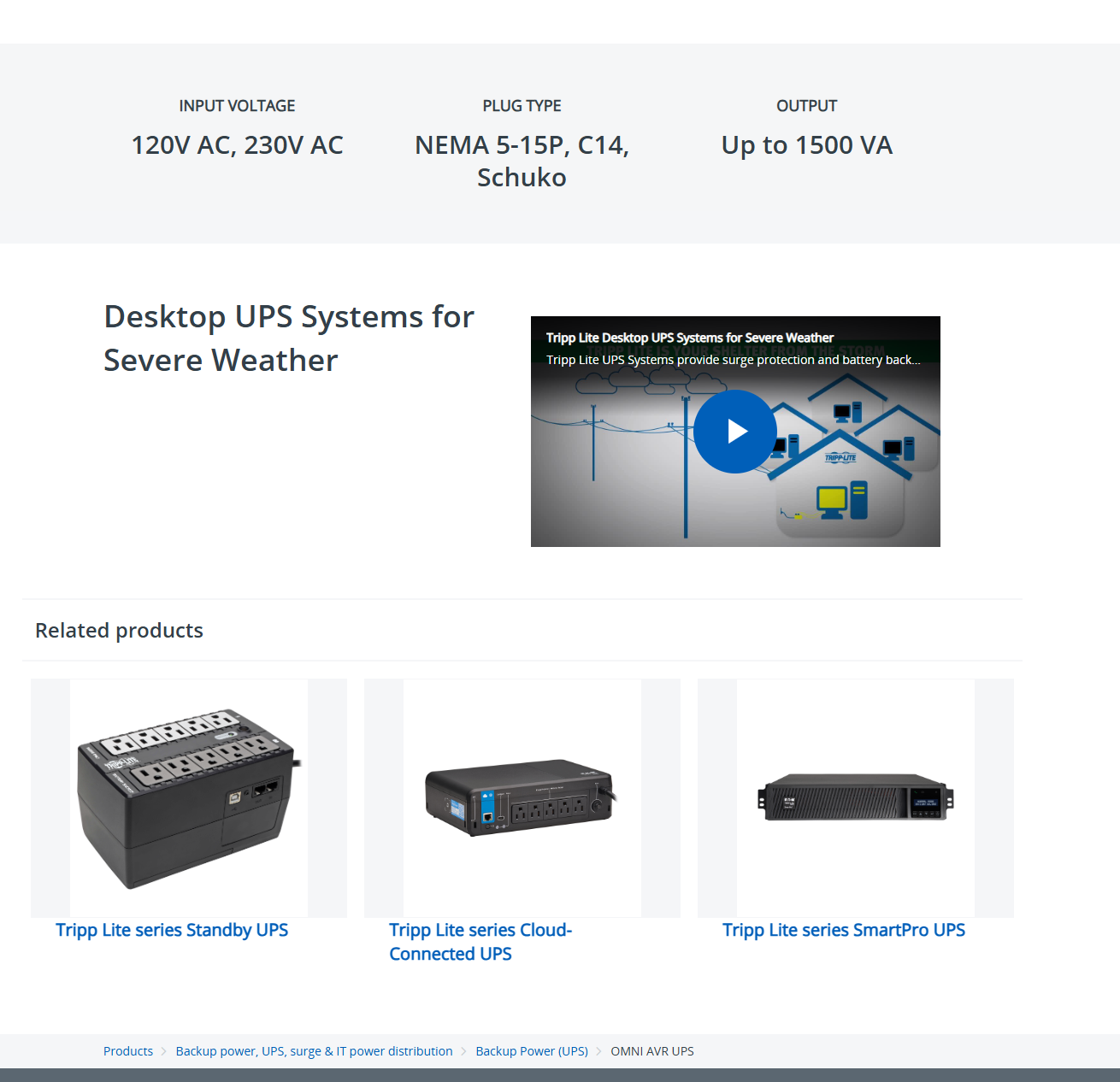Click the video title 'Tripp Lite Desktop UPS Systems for Severe Weather'

(689, 338)
